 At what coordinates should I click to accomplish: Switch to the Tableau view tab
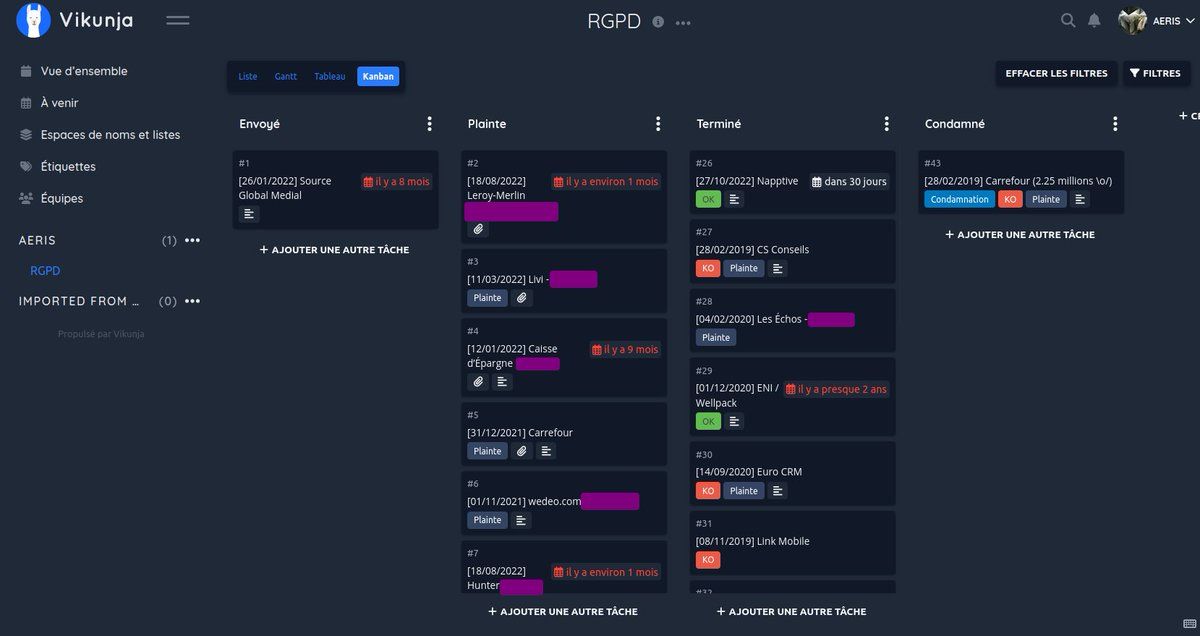(x=330, y=76)
